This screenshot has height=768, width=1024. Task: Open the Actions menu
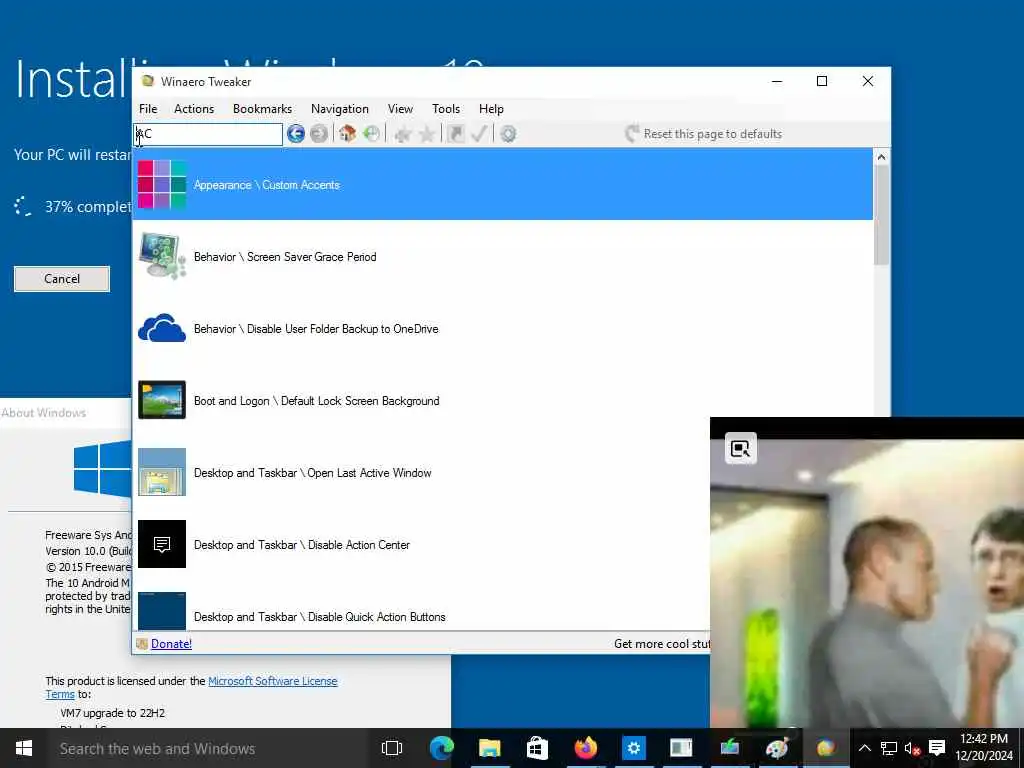pos(194,109)
